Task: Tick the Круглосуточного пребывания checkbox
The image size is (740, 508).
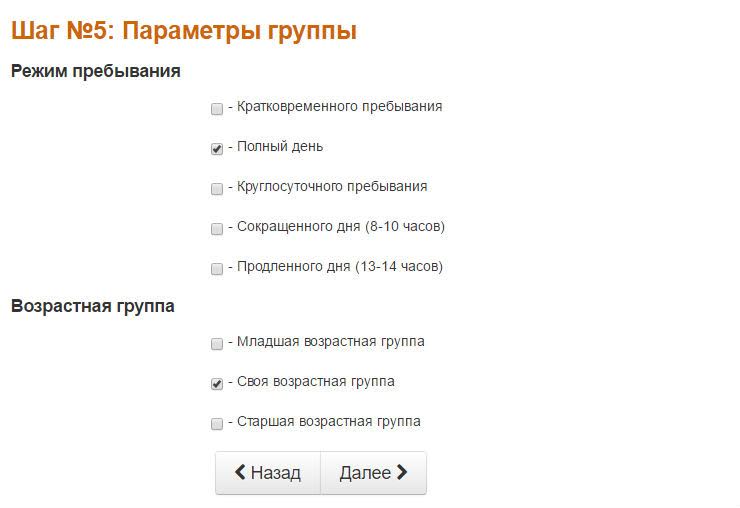Action: [x=217, y=188]
